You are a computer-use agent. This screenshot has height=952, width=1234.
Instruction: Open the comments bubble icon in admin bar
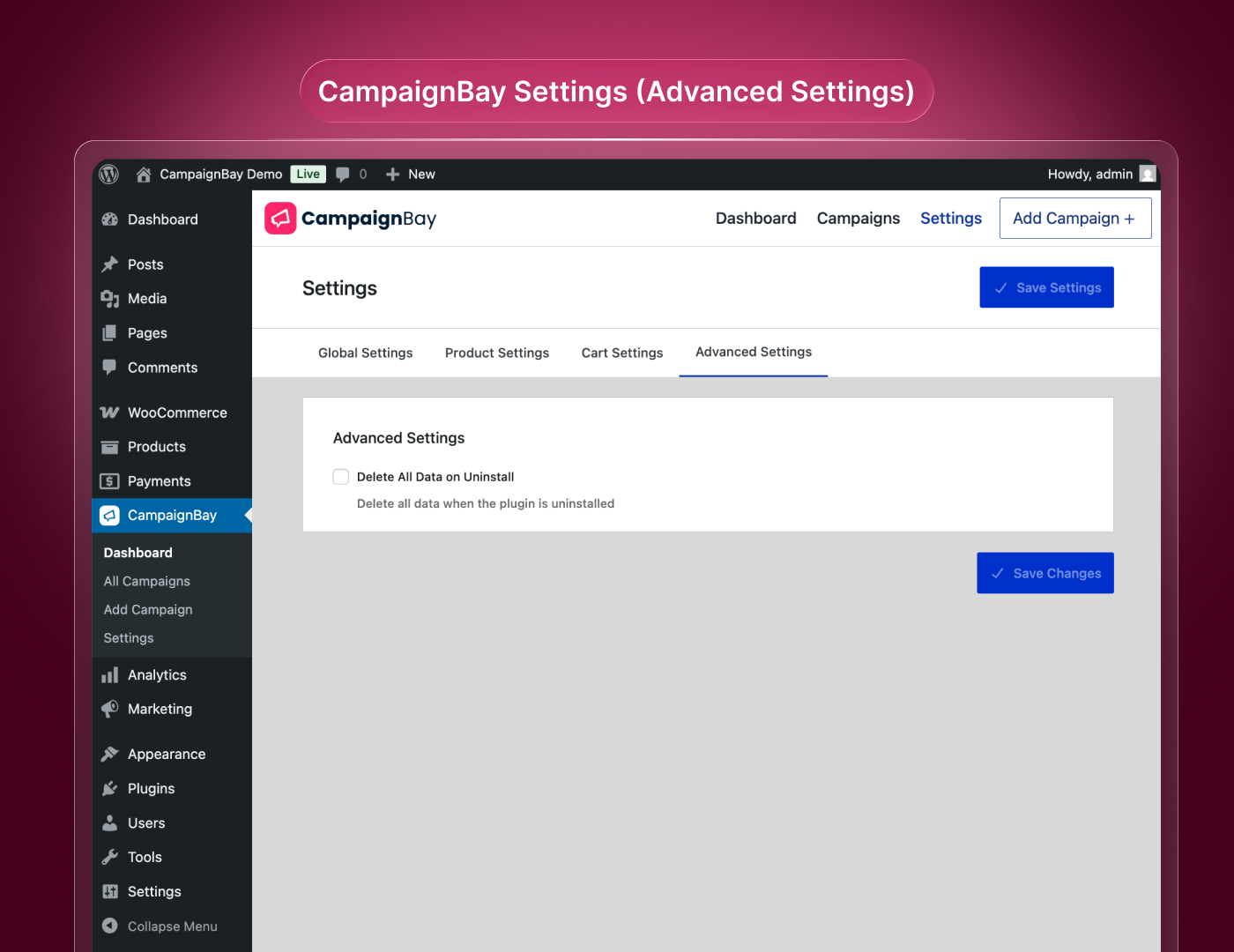(343, 175)
